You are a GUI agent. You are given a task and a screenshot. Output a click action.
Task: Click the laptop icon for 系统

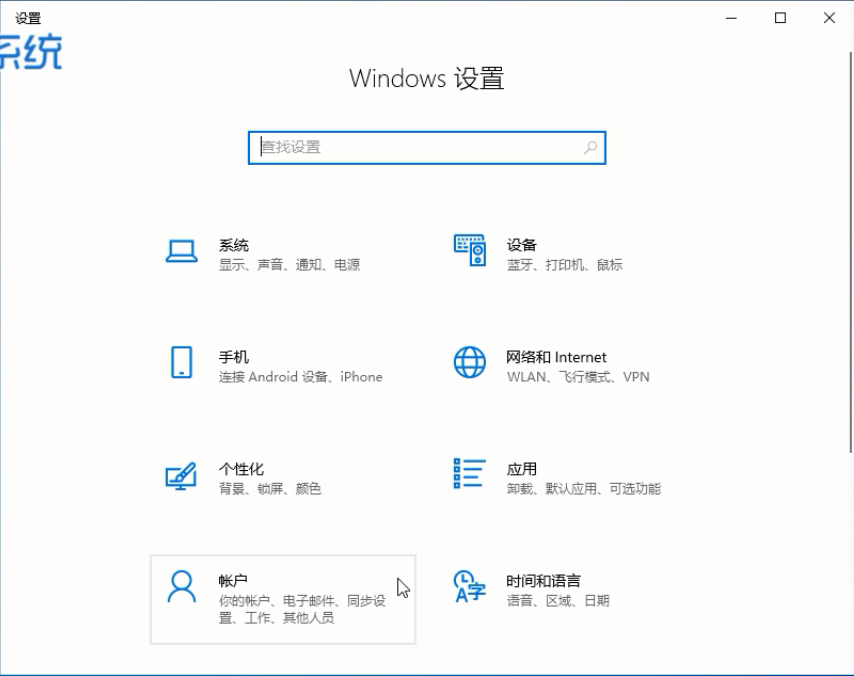[x=181, y=252]
